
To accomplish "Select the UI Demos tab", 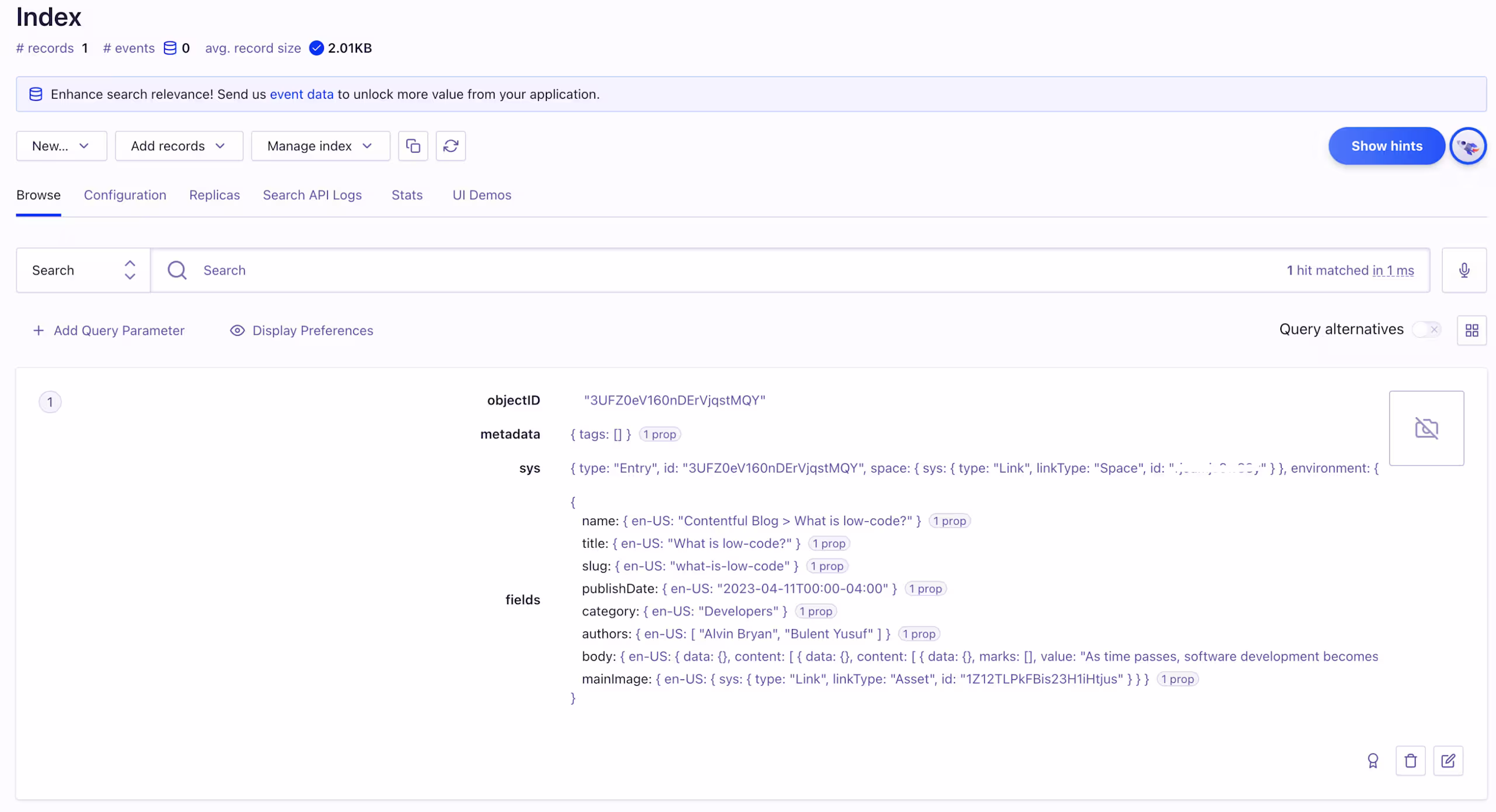I will tap(482, 195).
